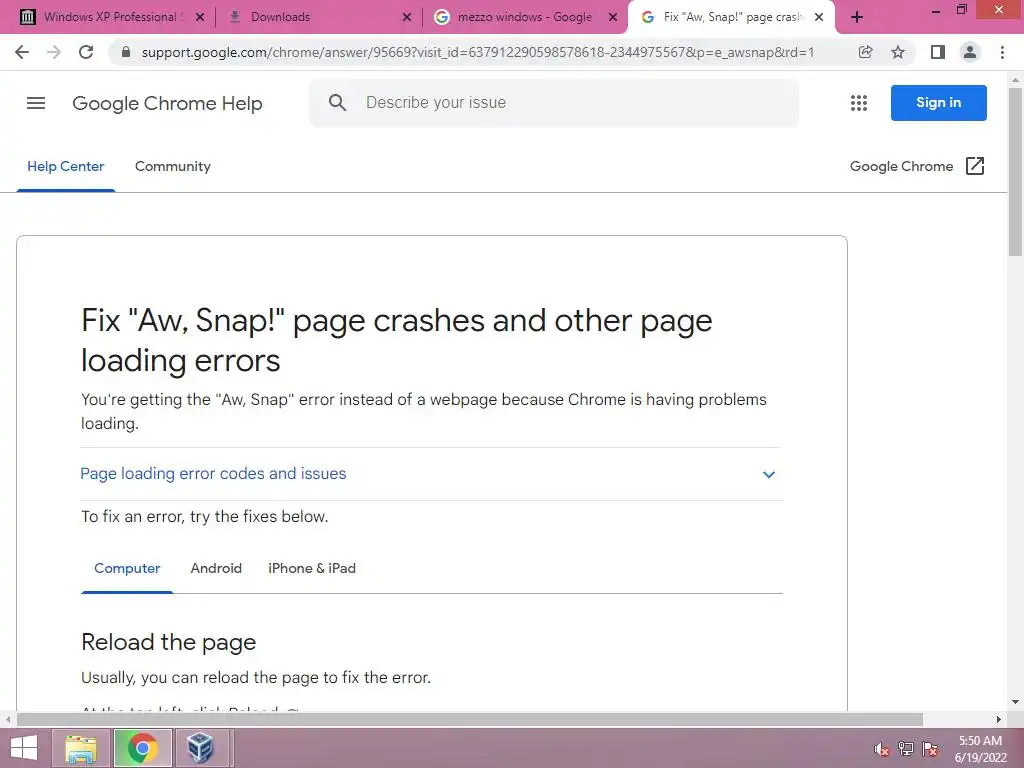Open the hamburger main menu
Screen dimensions: 1024x768
point(36,103)
